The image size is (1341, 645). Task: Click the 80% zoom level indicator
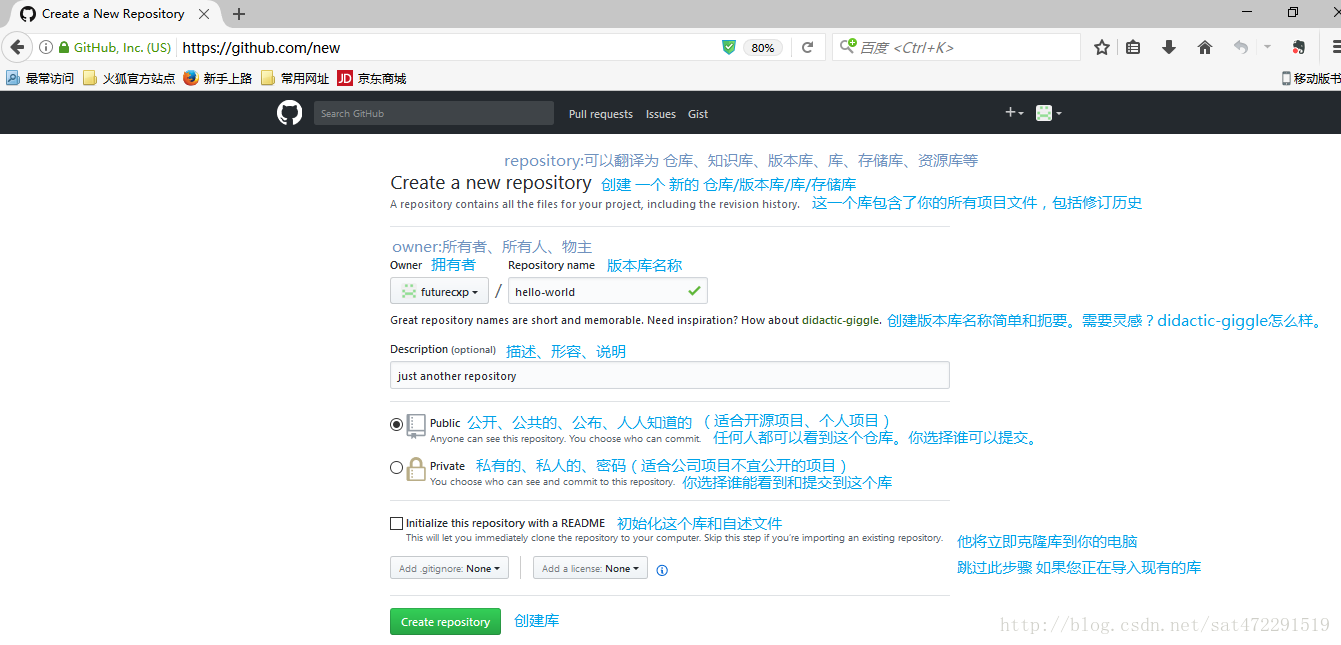762,47
